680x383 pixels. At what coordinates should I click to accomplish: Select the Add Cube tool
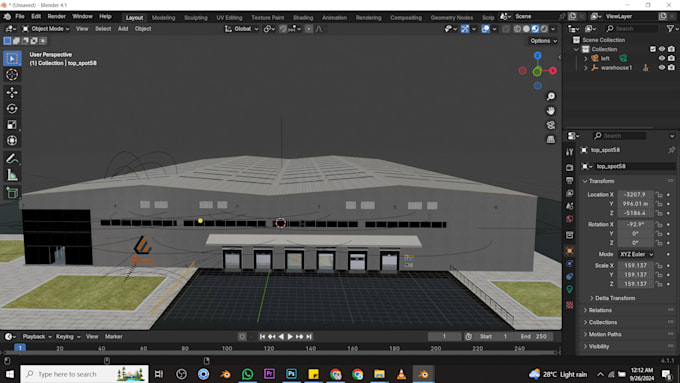12,193
